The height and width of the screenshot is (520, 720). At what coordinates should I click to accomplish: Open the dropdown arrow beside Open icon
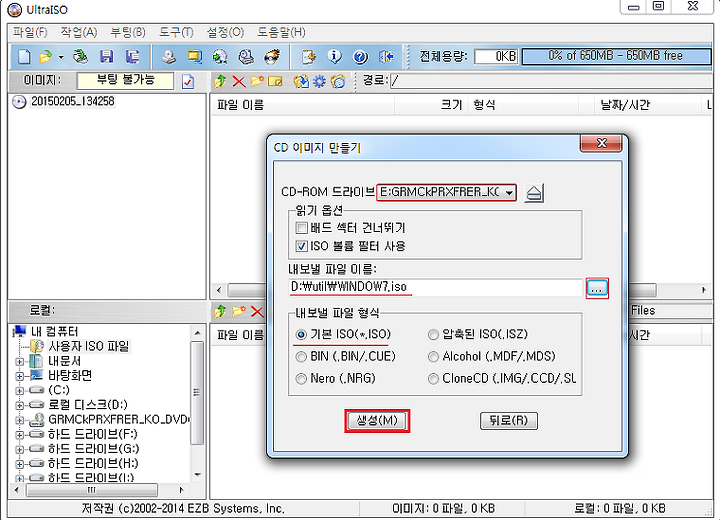(x=61, y=57)
